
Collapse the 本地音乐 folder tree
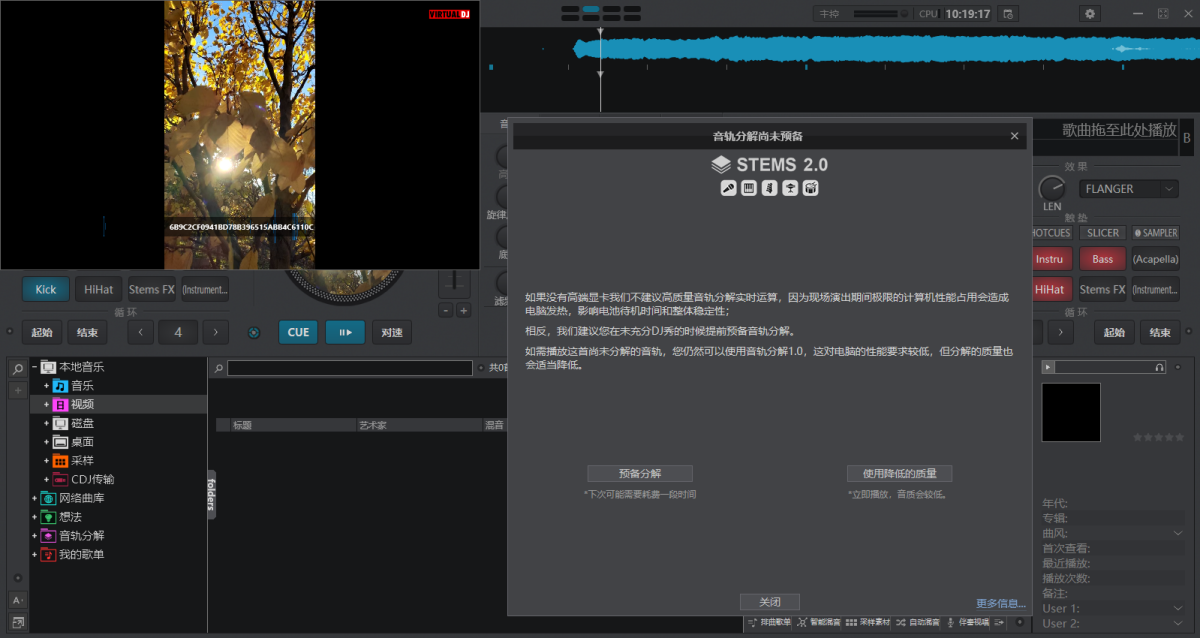(33, 364)
